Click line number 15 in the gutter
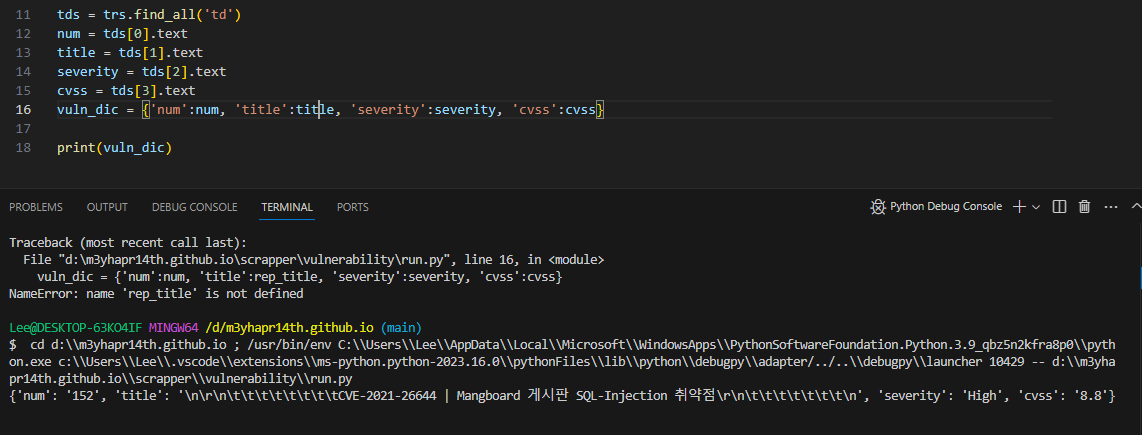This screenshot has height=435, width=1142. (x=23, y=90)
